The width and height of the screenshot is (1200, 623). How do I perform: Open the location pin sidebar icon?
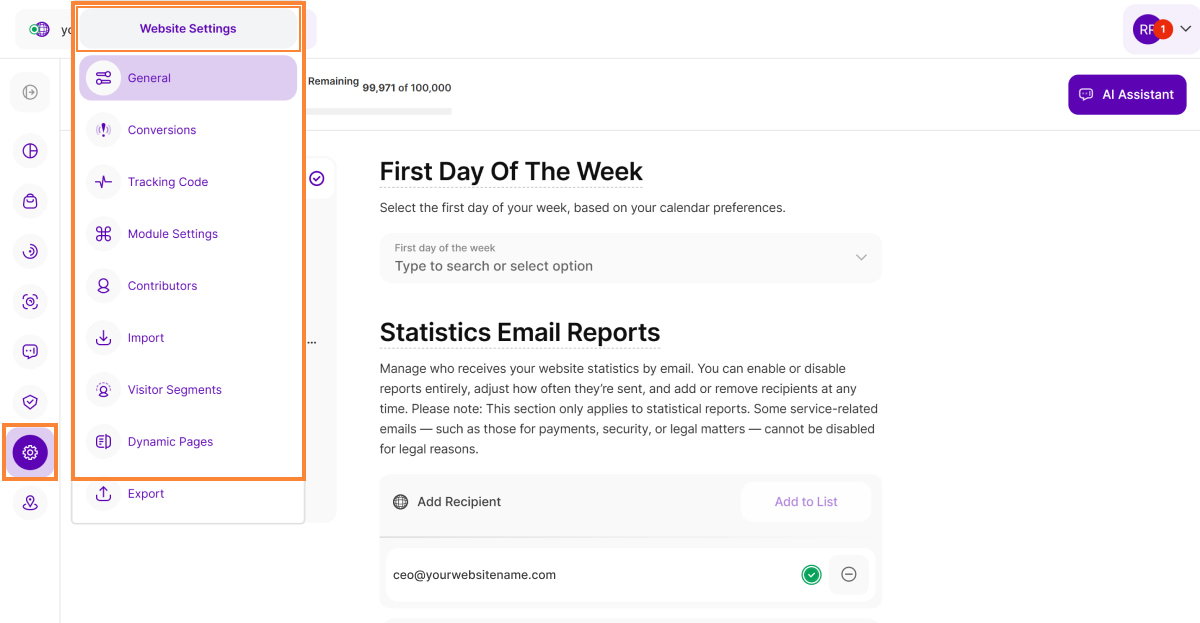(30, 503)
